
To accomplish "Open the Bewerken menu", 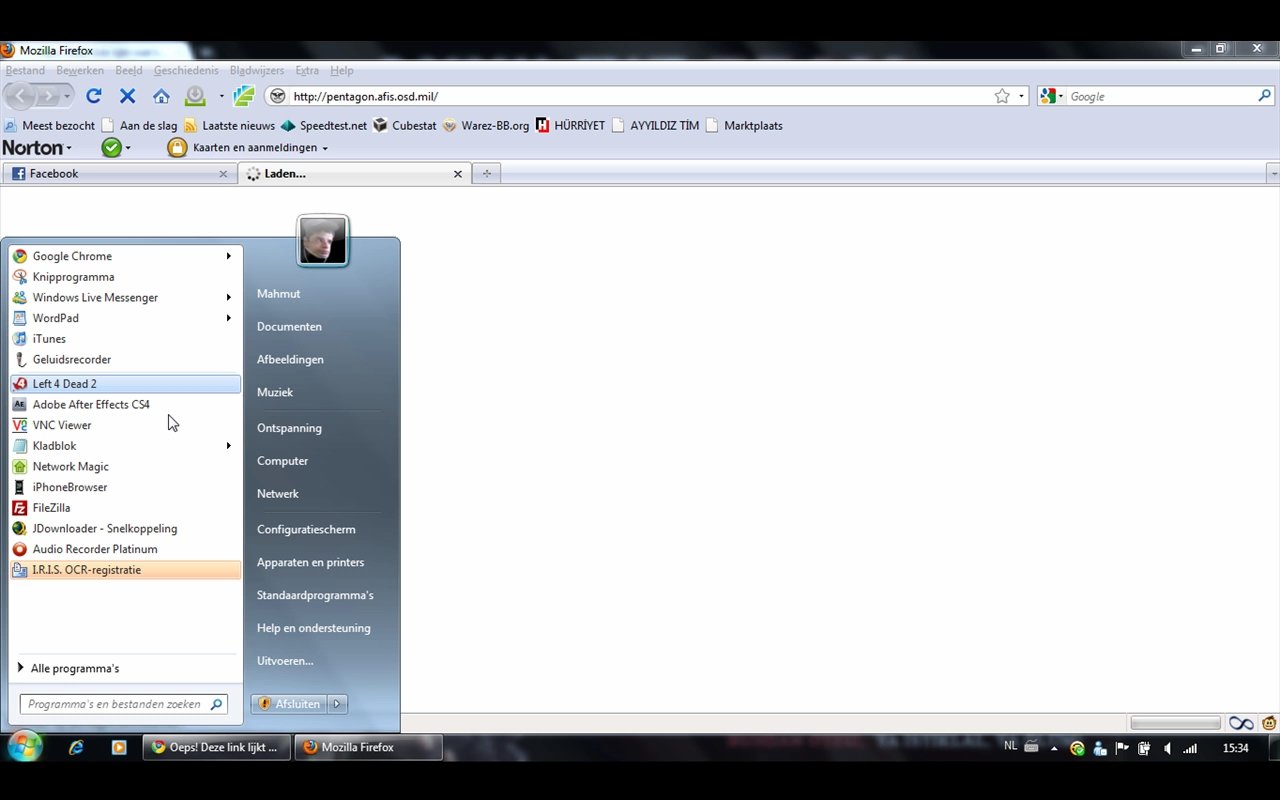I will 80,70.
